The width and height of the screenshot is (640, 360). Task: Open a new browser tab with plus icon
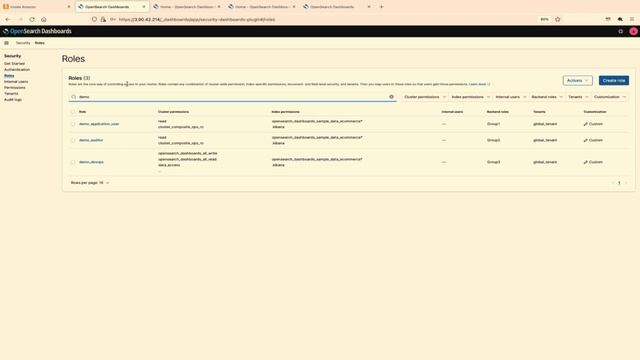click(x=382, y=7)
